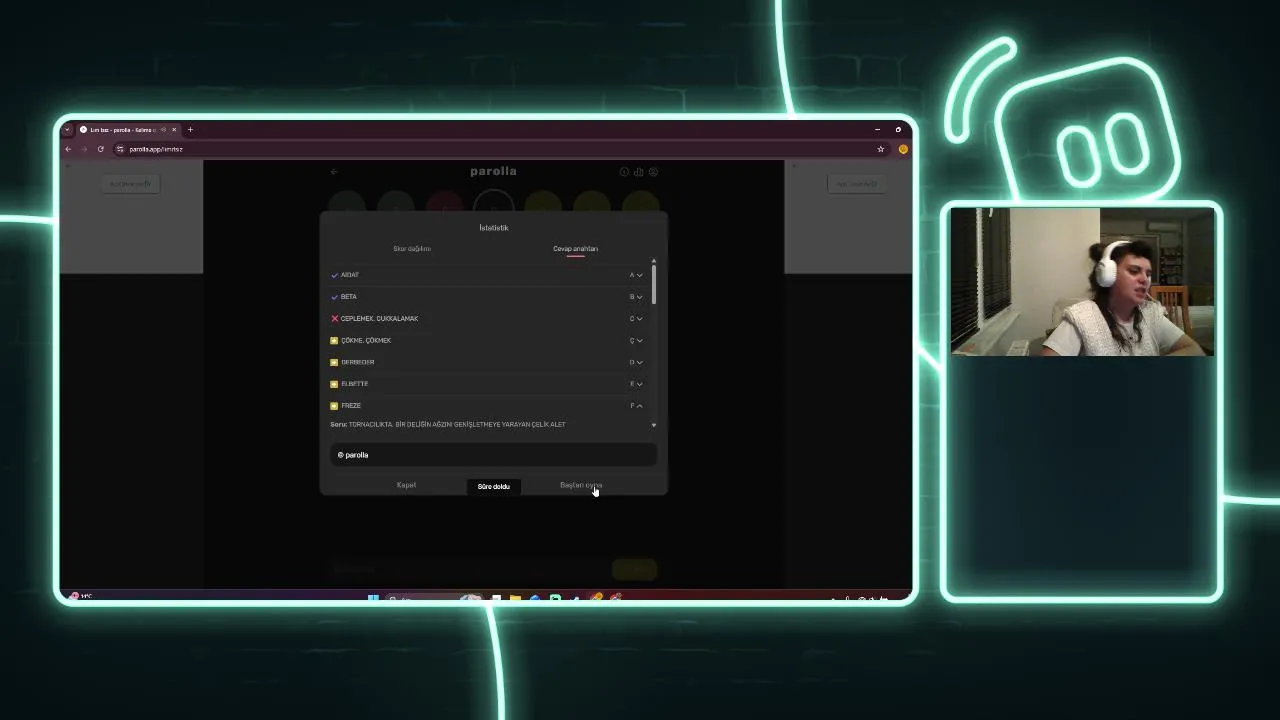
Task: Bookmark the page with the star icon
Action: 880,149
